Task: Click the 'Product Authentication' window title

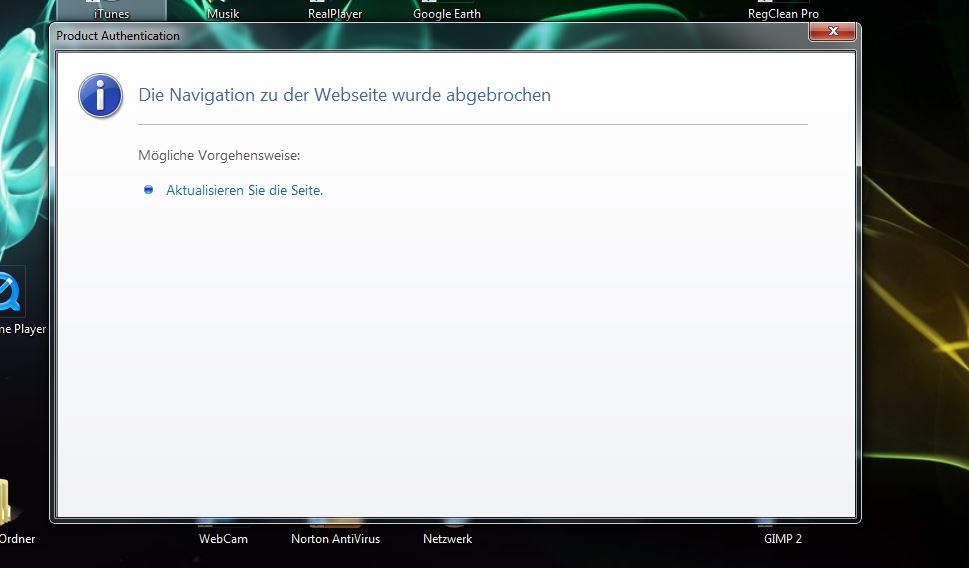Action: [118, 36]
